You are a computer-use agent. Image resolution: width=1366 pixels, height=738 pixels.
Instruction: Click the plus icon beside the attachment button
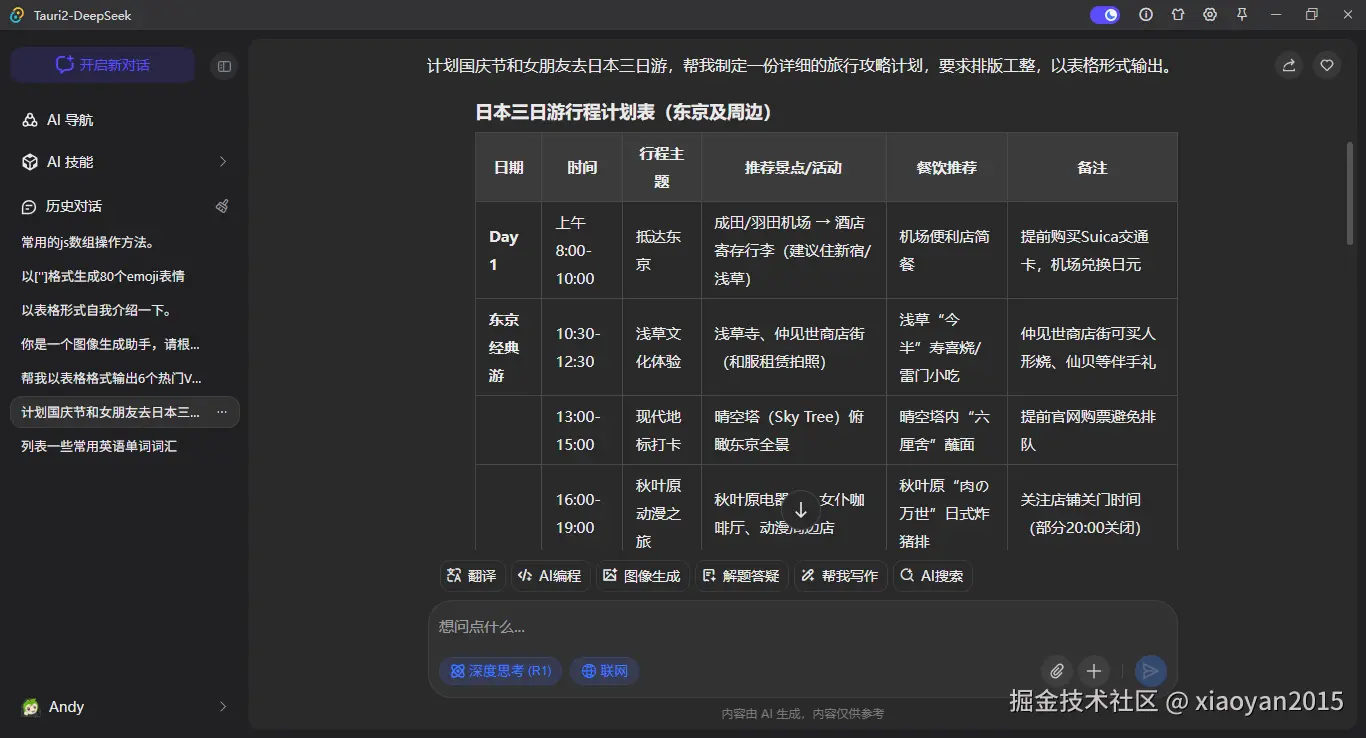(x=1094, y=671)
